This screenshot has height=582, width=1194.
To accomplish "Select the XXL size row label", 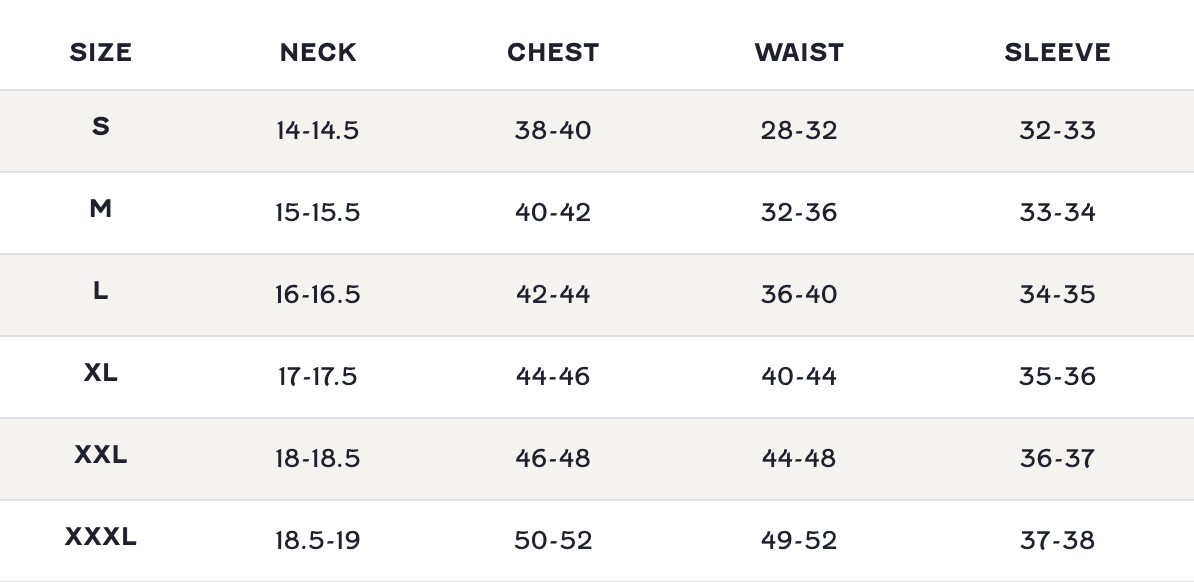I will coord(101,455).
